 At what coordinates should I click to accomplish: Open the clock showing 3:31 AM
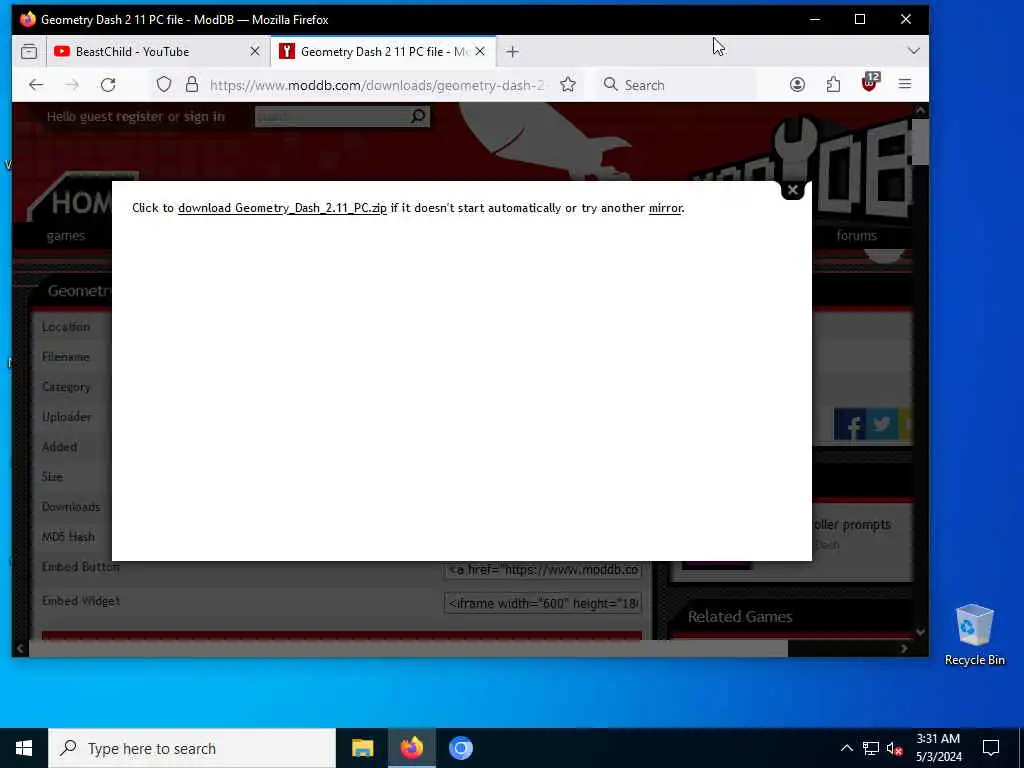pyautogui.click(x=938, y=748)
